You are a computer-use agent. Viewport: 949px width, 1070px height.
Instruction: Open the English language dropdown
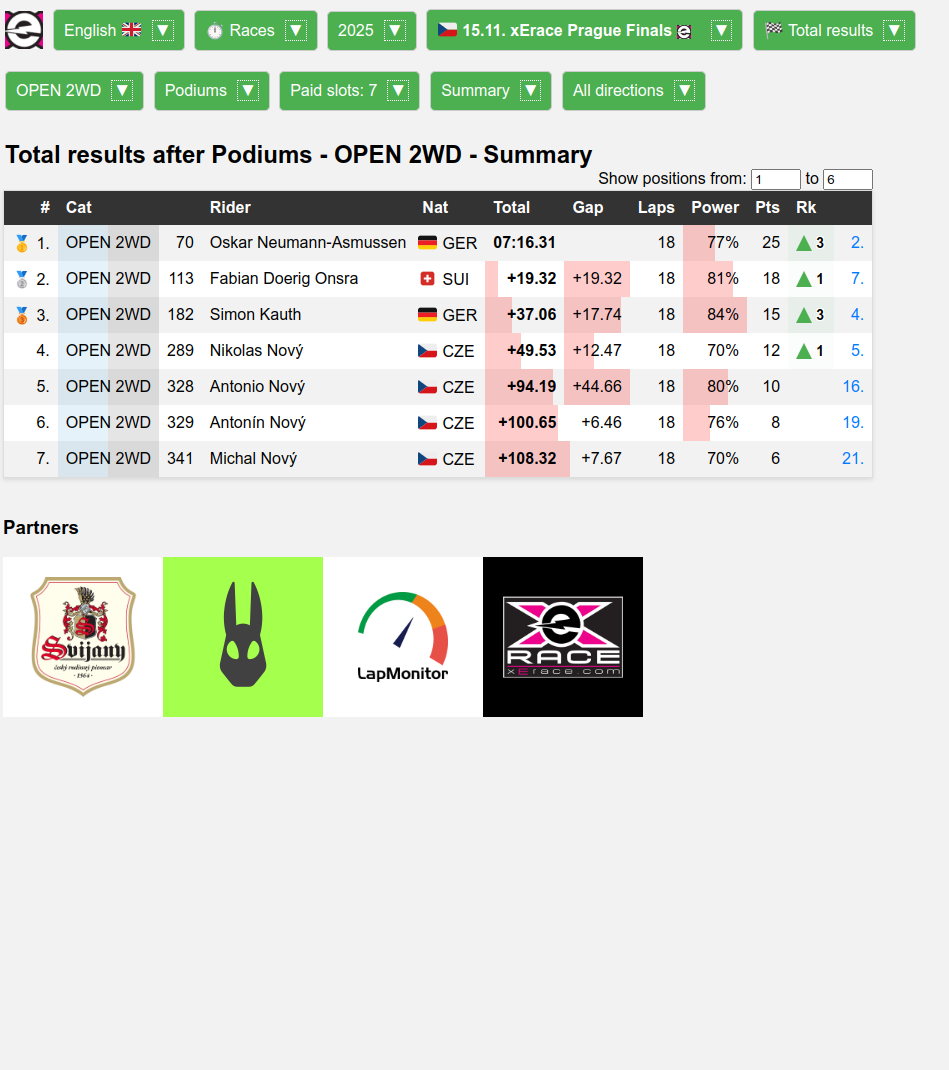(x=118, y=31)
